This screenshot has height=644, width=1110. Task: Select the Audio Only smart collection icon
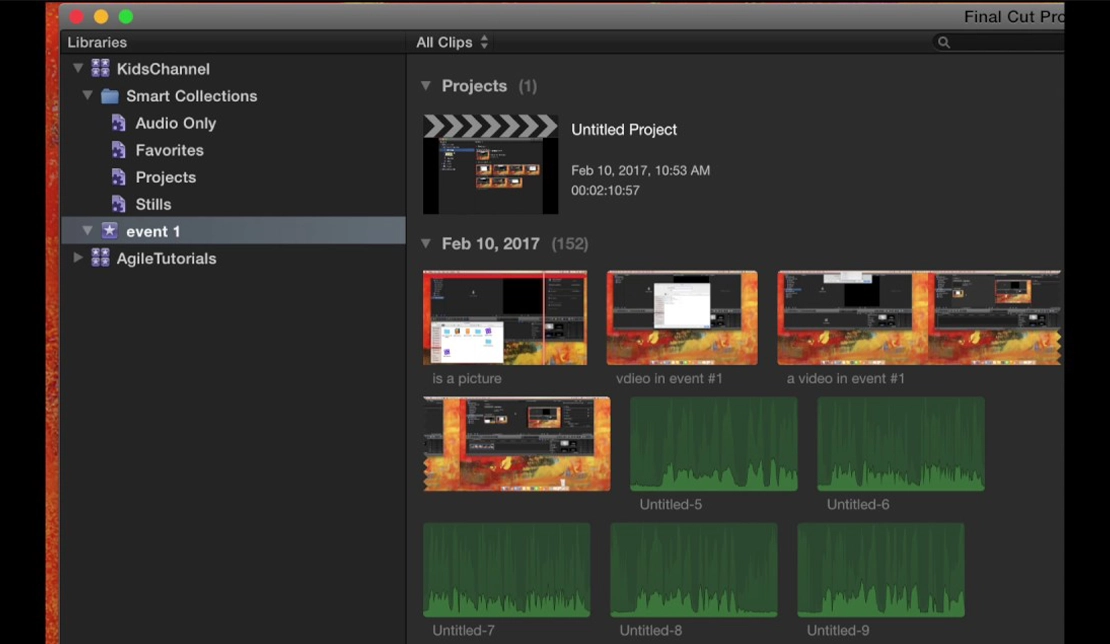[x=119, y=123]
